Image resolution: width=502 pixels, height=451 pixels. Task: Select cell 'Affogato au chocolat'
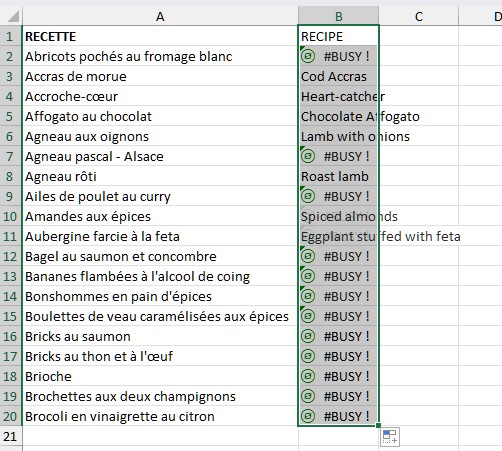(160, 116)
